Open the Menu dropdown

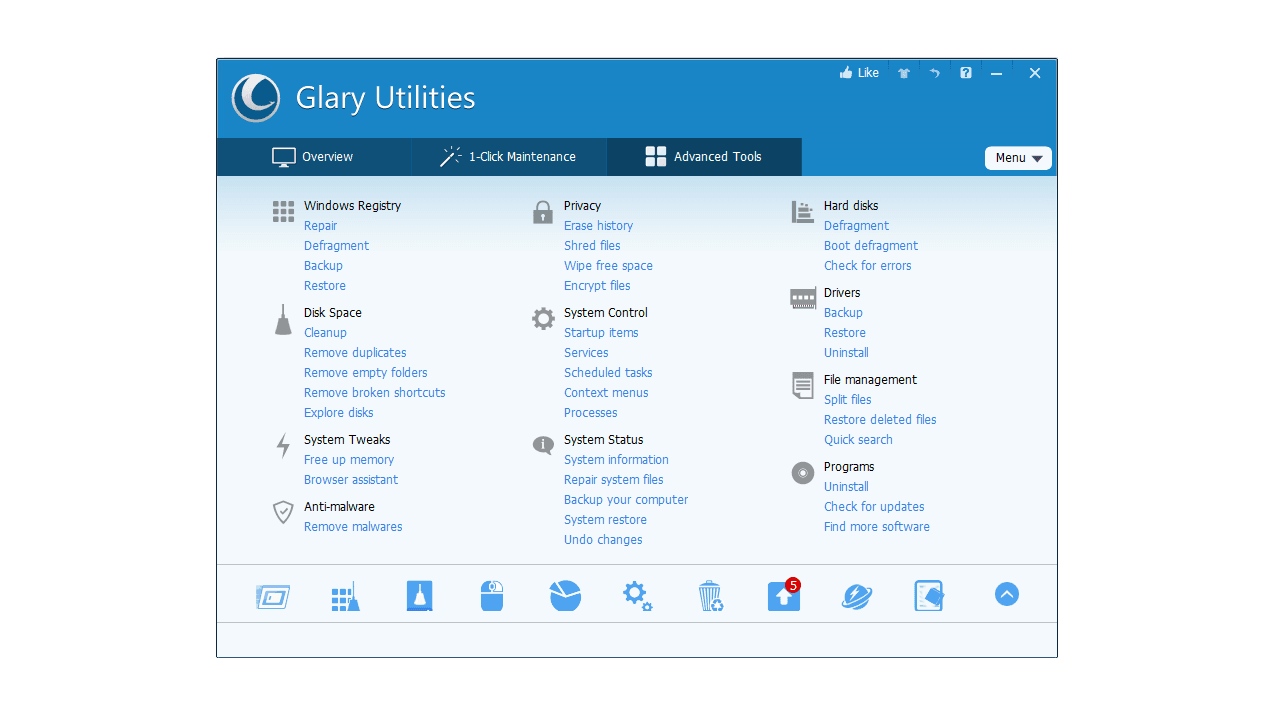(1017, 157)
